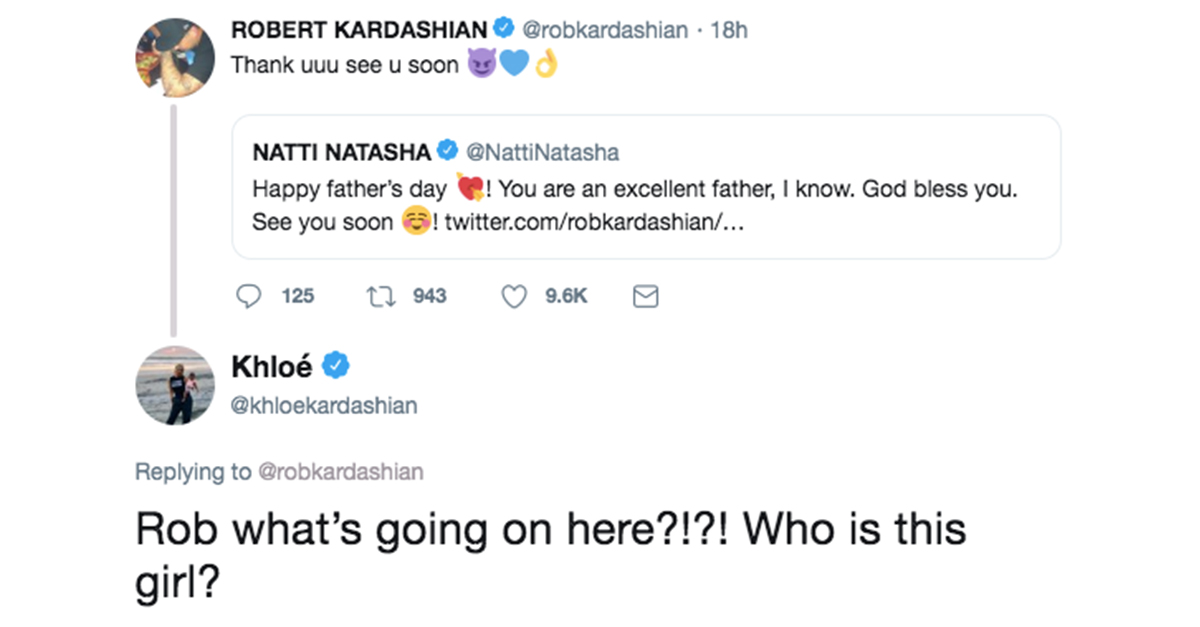Click the devil emoji in Rob's tweet

(485, 63)
